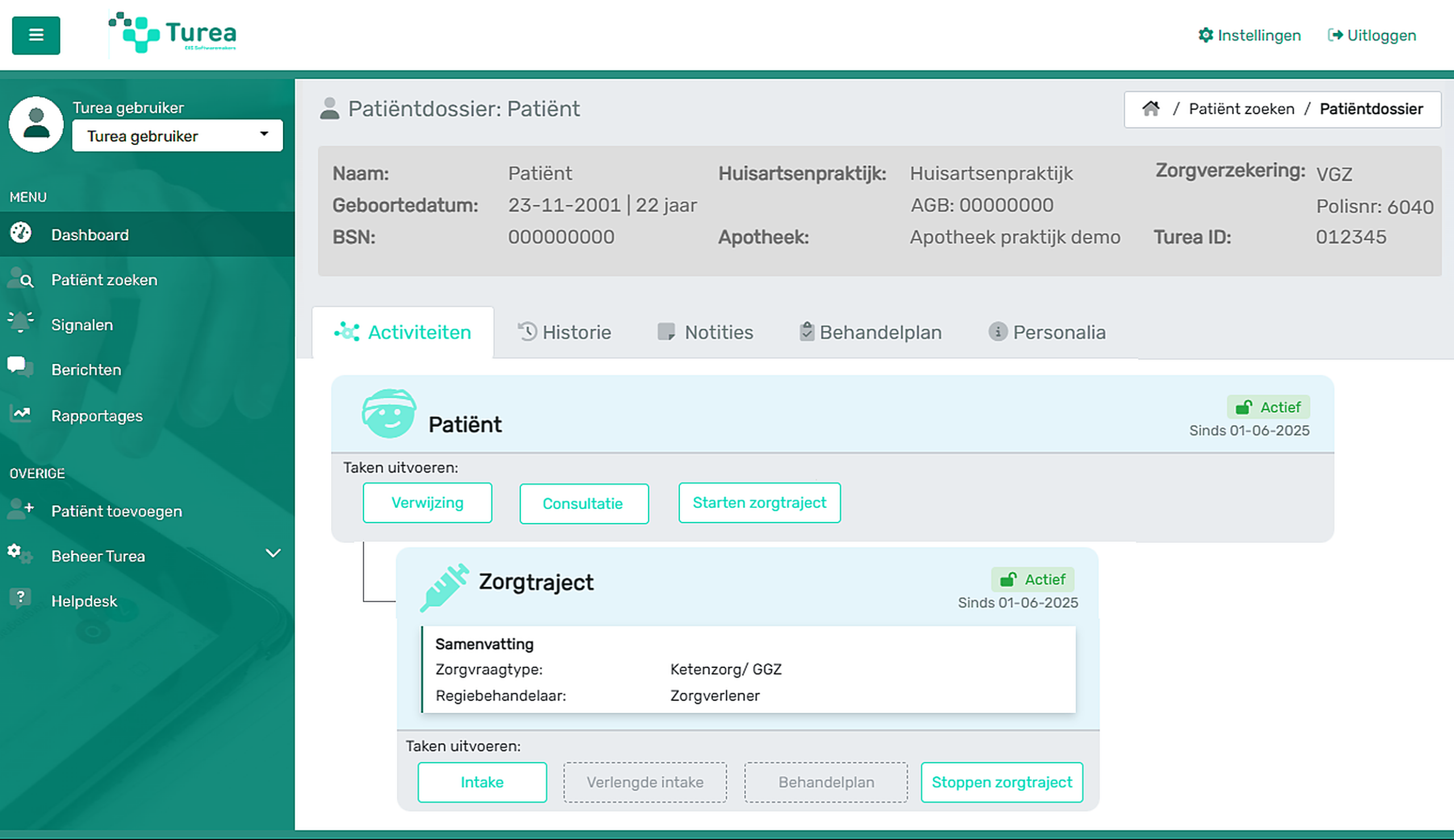
Task: Toggle the hamburger menu button
Action: click(36, 35)
